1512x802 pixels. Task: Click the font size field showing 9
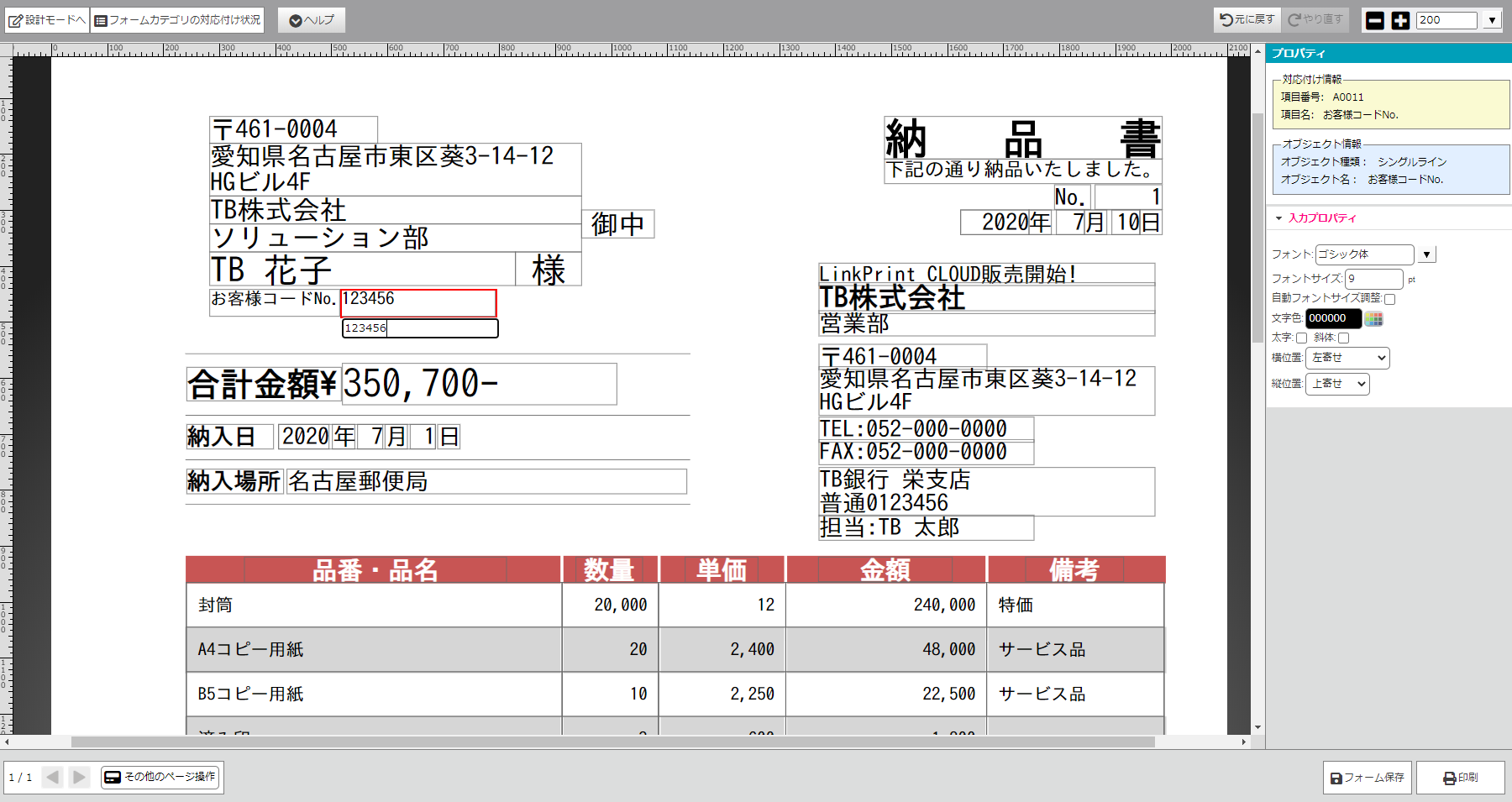coord(1373,279)
